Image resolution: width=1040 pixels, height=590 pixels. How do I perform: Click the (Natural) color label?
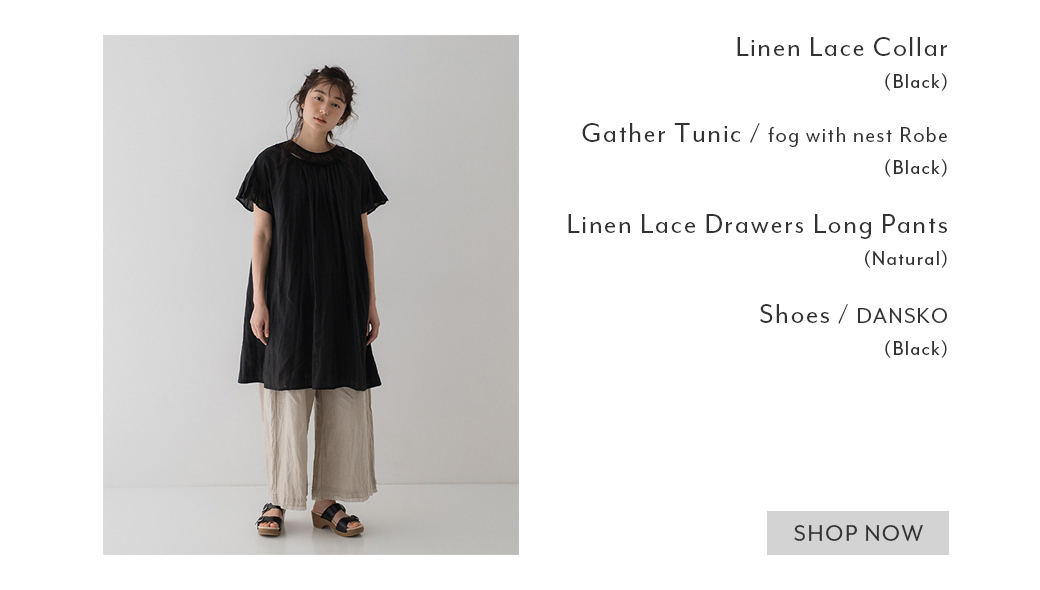pyautogui.click(x=905, y=259)
